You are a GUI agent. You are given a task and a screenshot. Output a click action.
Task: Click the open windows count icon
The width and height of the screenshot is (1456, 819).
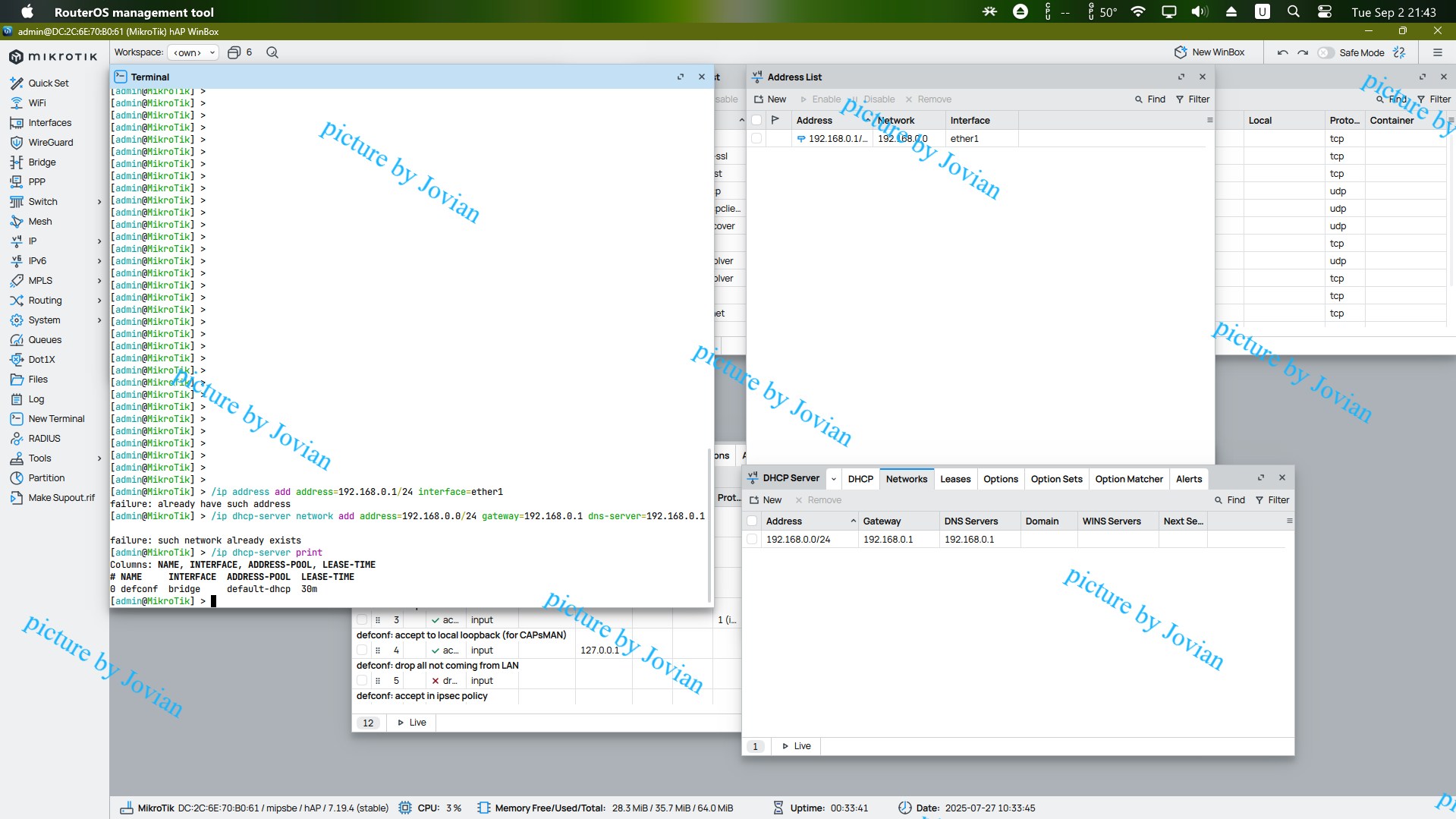pos(234,52)
